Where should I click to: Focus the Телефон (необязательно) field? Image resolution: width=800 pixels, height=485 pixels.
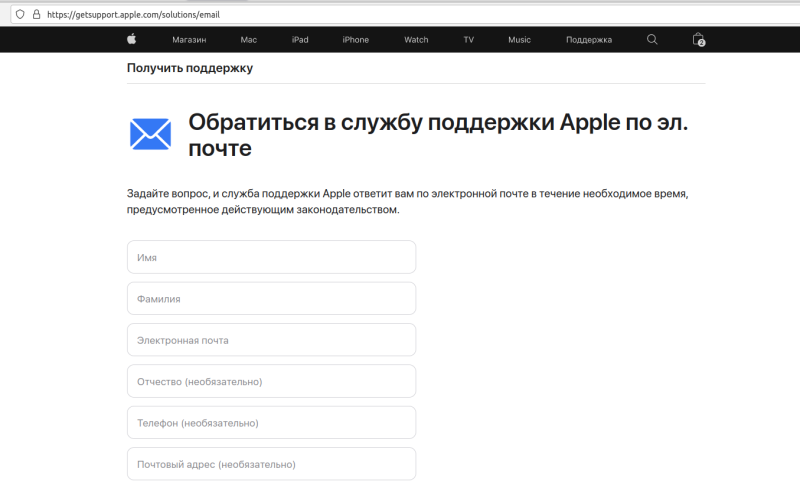click(271, 422)
